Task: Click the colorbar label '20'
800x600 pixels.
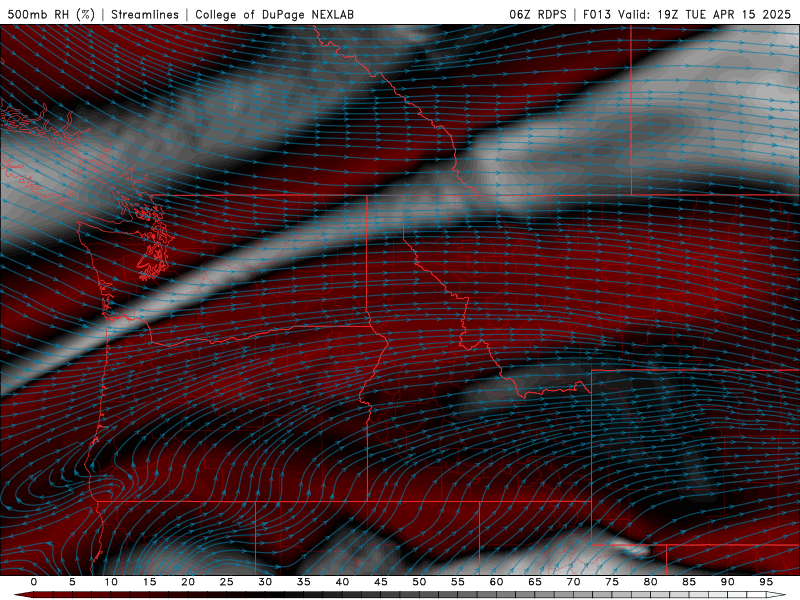Action: pos(188,582)
